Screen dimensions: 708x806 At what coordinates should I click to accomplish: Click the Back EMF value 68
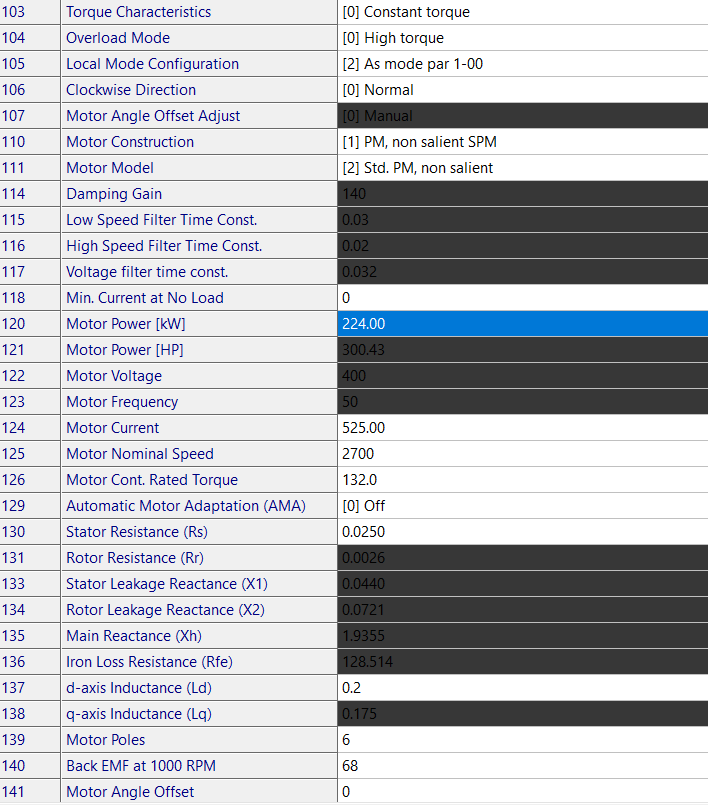click(x=350, y=766)
